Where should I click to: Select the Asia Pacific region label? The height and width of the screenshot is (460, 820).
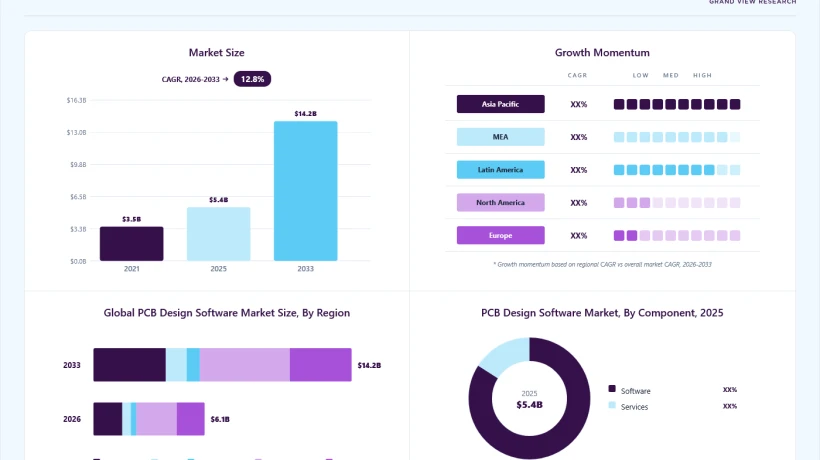point(500,104)
